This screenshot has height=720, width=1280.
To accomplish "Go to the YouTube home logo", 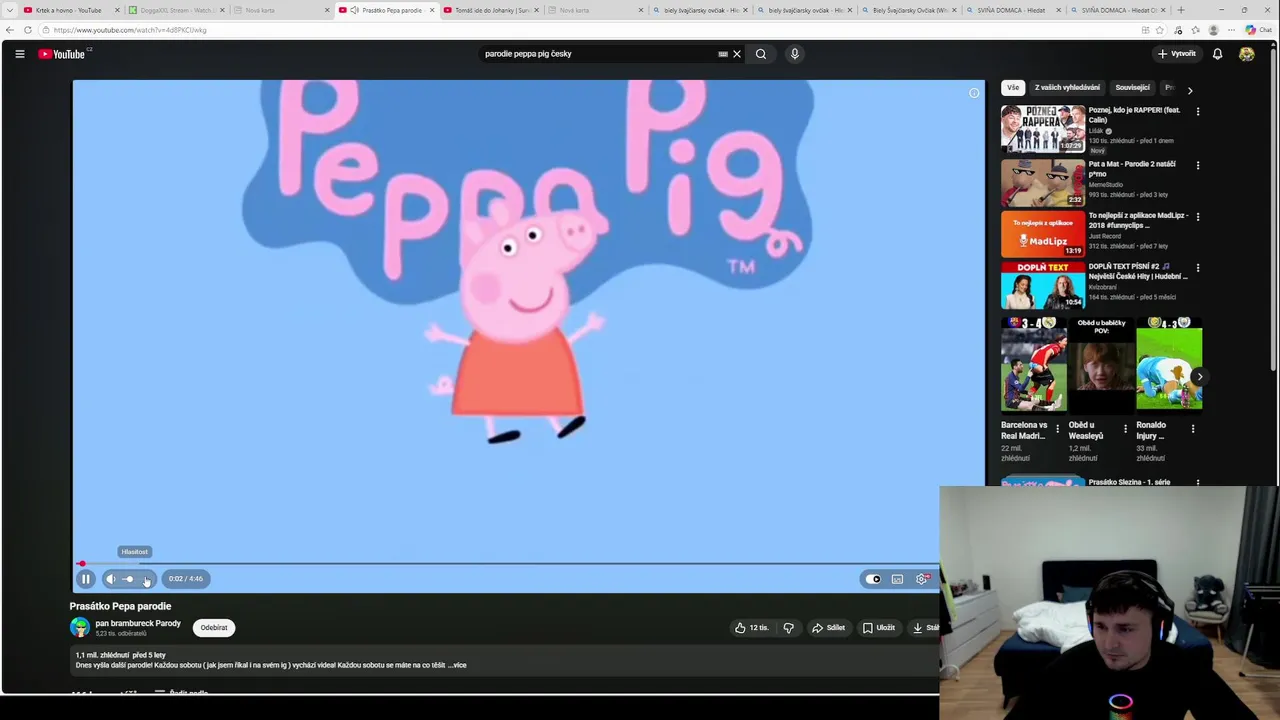I will 62,54.
